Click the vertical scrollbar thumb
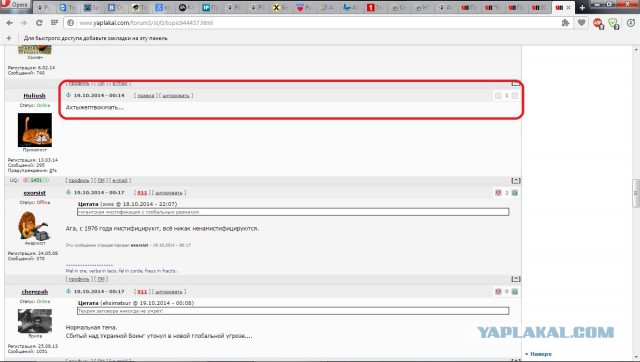 click(636, 193)
